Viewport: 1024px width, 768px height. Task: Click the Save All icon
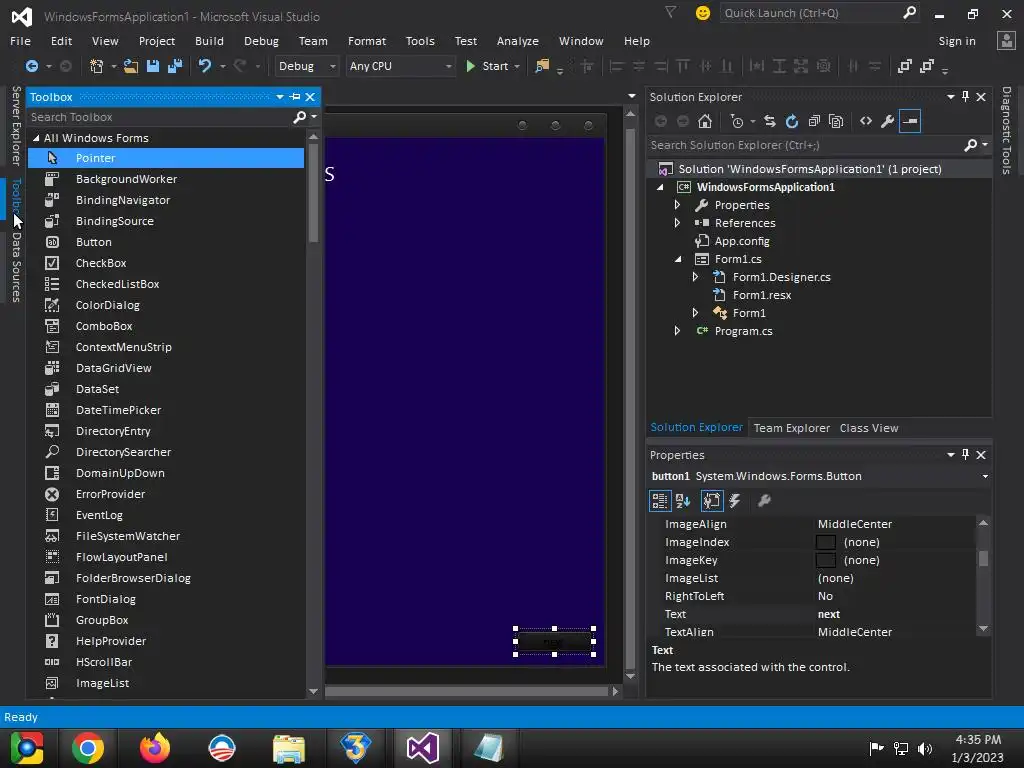[175, 66]
